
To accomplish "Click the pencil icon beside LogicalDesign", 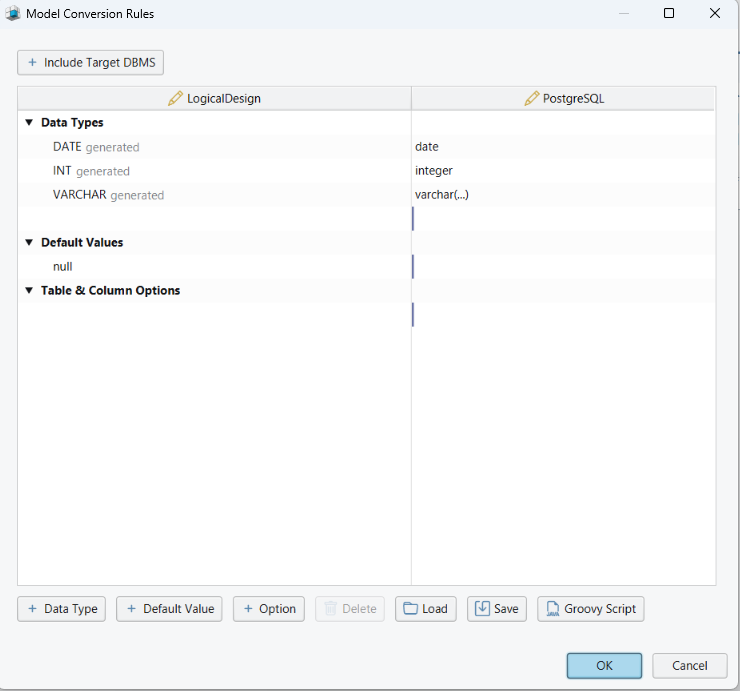I will [175, 98].
